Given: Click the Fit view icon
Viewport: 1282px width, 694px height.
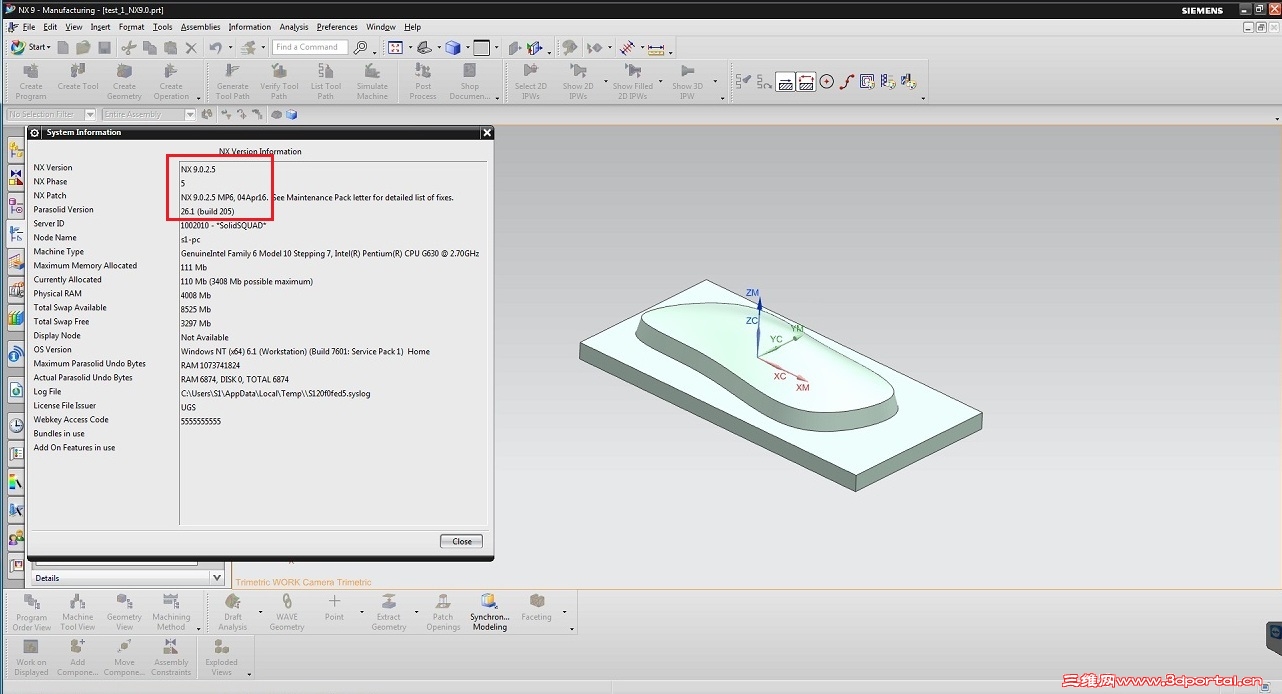Looking at the screenshot, I should [x=395, y=47].
